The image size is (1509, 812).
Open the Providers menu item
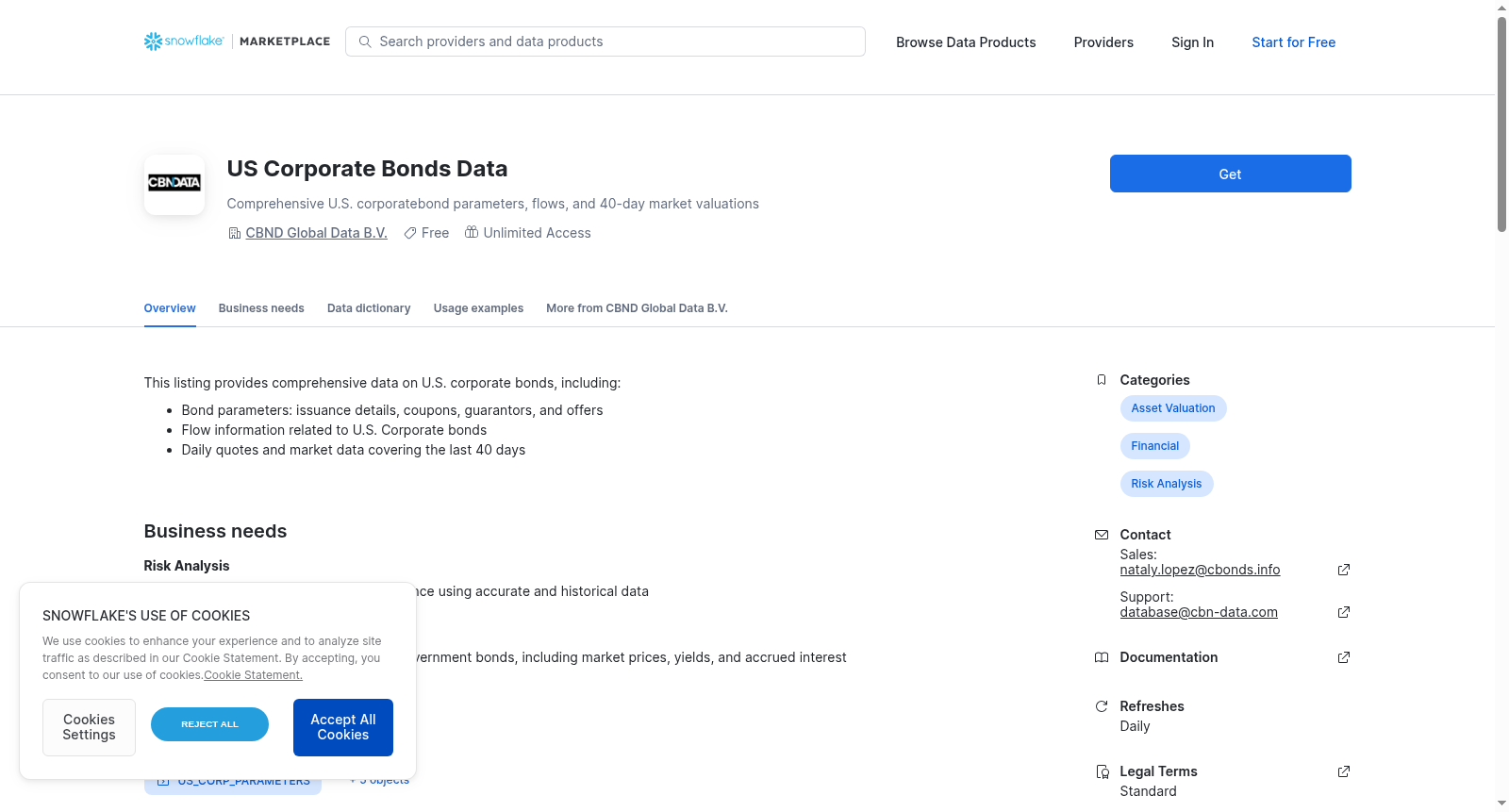click(x=1103, y=42)
